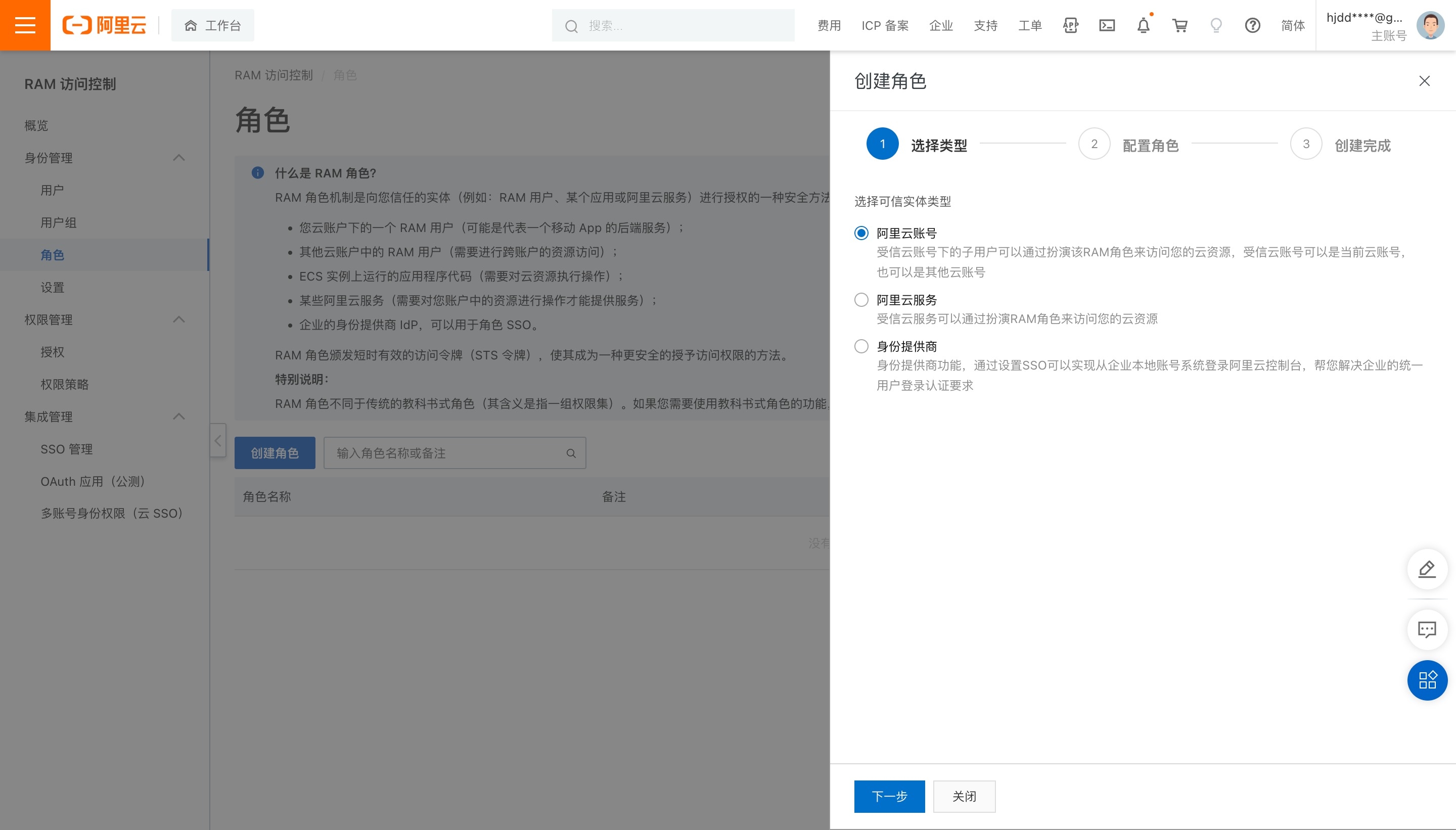Collapse the left sidebar with arrow handle
Image resolution: width=1456 pixels, height=830 pixels.
[x=218, y=440]
